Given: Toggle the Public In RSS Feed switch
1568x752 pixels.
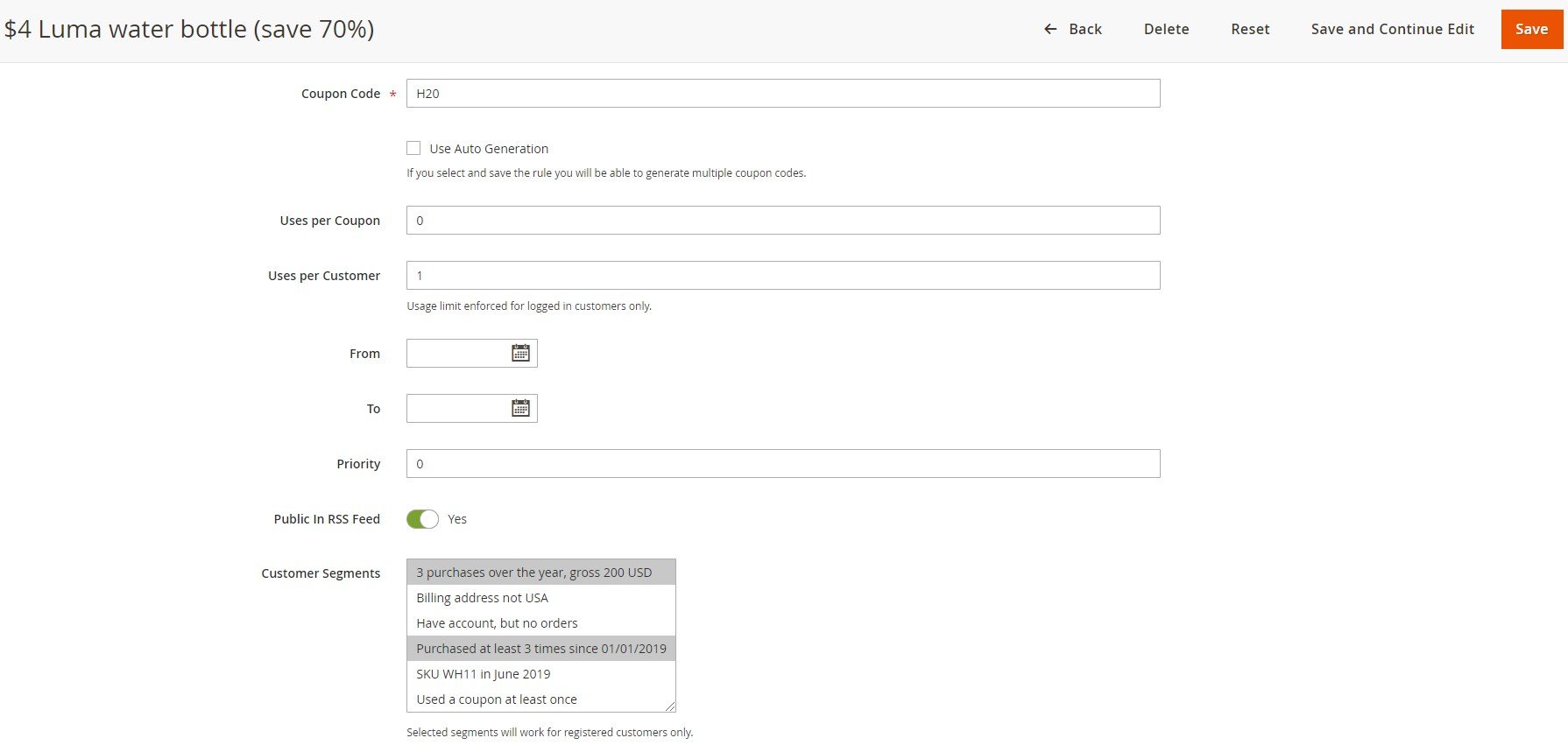Looking at the screenshot, I should (x=422, y=519).
